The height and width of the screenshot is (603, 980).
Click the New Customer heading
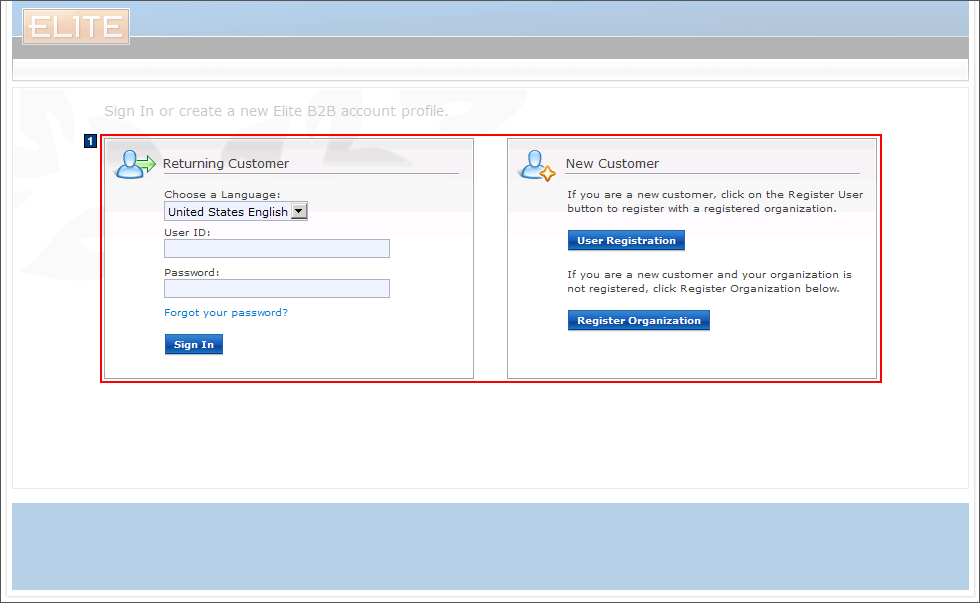612,164
